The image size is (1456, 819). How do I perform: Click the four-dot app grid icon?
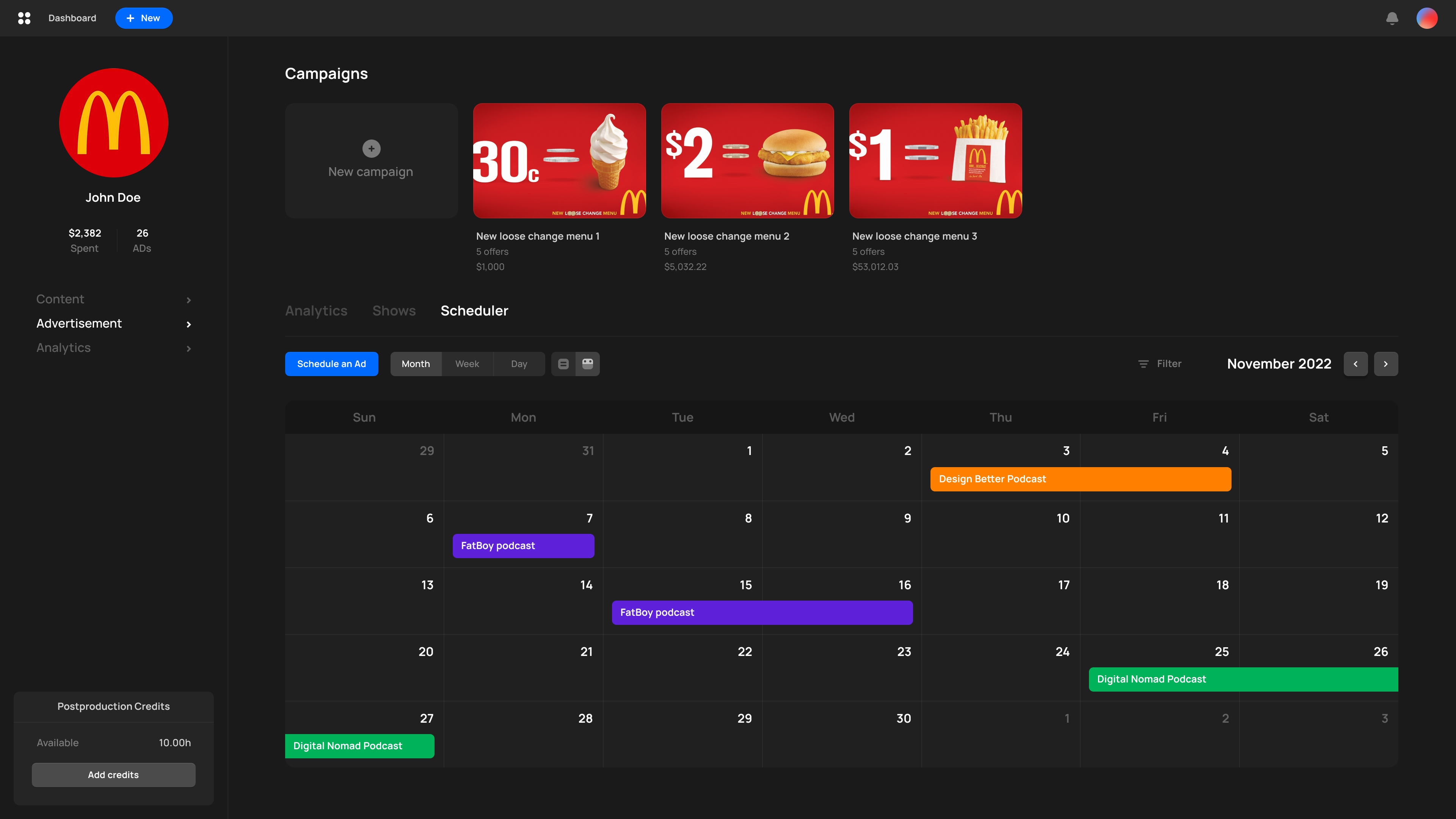24,18
